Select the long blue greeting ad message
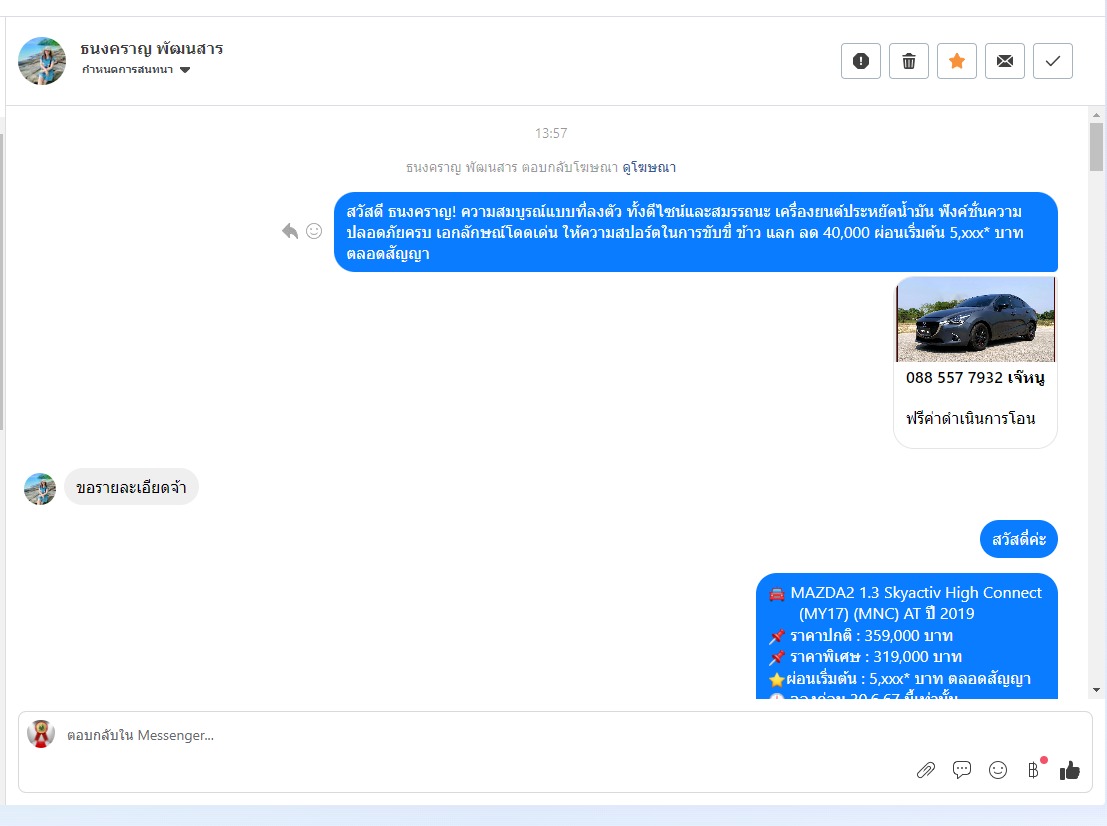Screen dimensions: 1107x826 [x=695, y=232]
